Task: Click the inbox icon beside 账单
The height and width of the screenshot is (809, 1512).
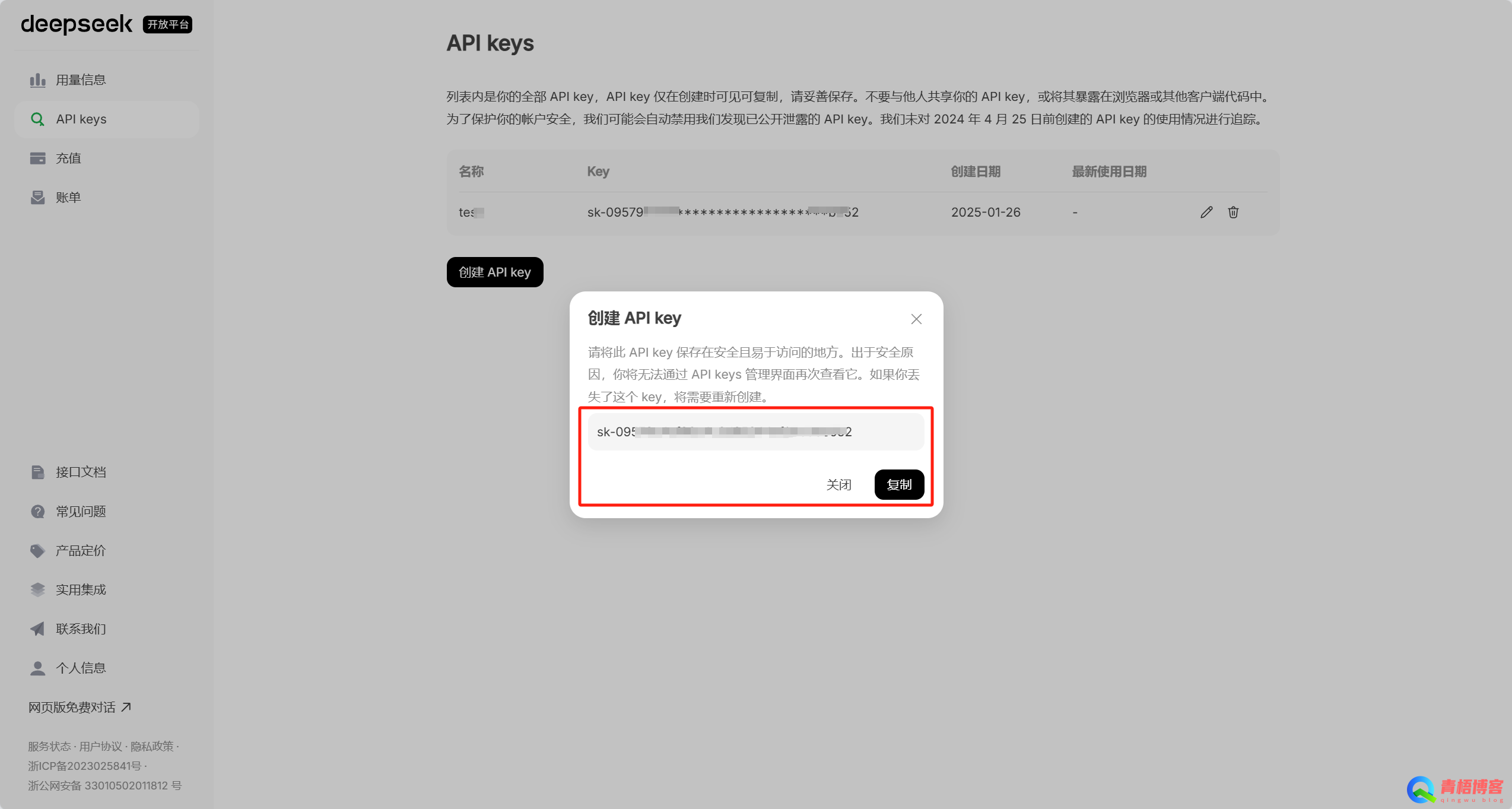Action: pos(37,198)
